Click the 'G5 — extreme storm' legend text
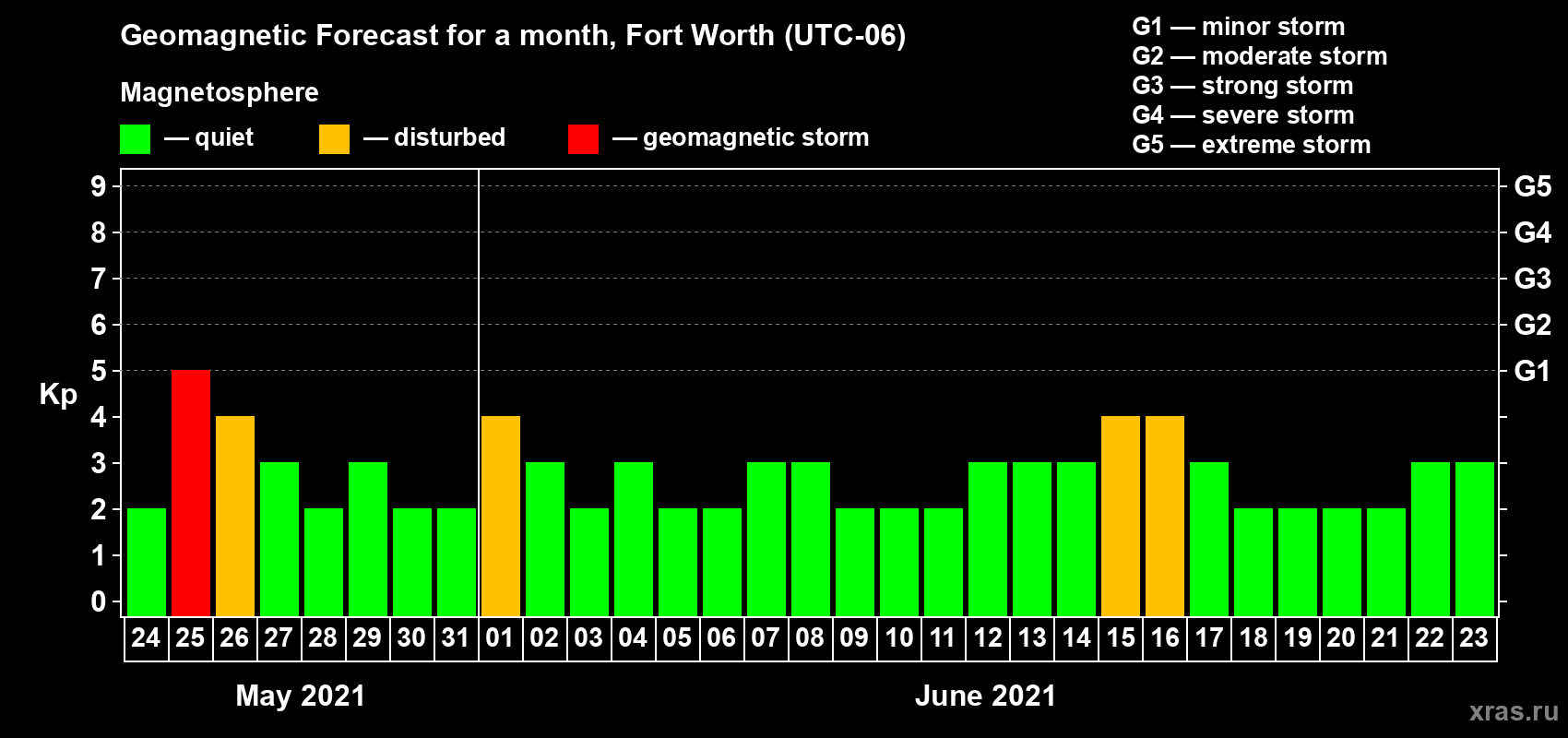1568x738 pixels. coord(1251,144)
